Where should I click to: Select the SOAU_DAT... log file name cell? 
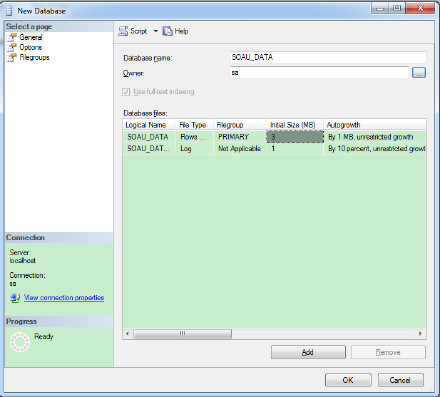tap(149, 149)
